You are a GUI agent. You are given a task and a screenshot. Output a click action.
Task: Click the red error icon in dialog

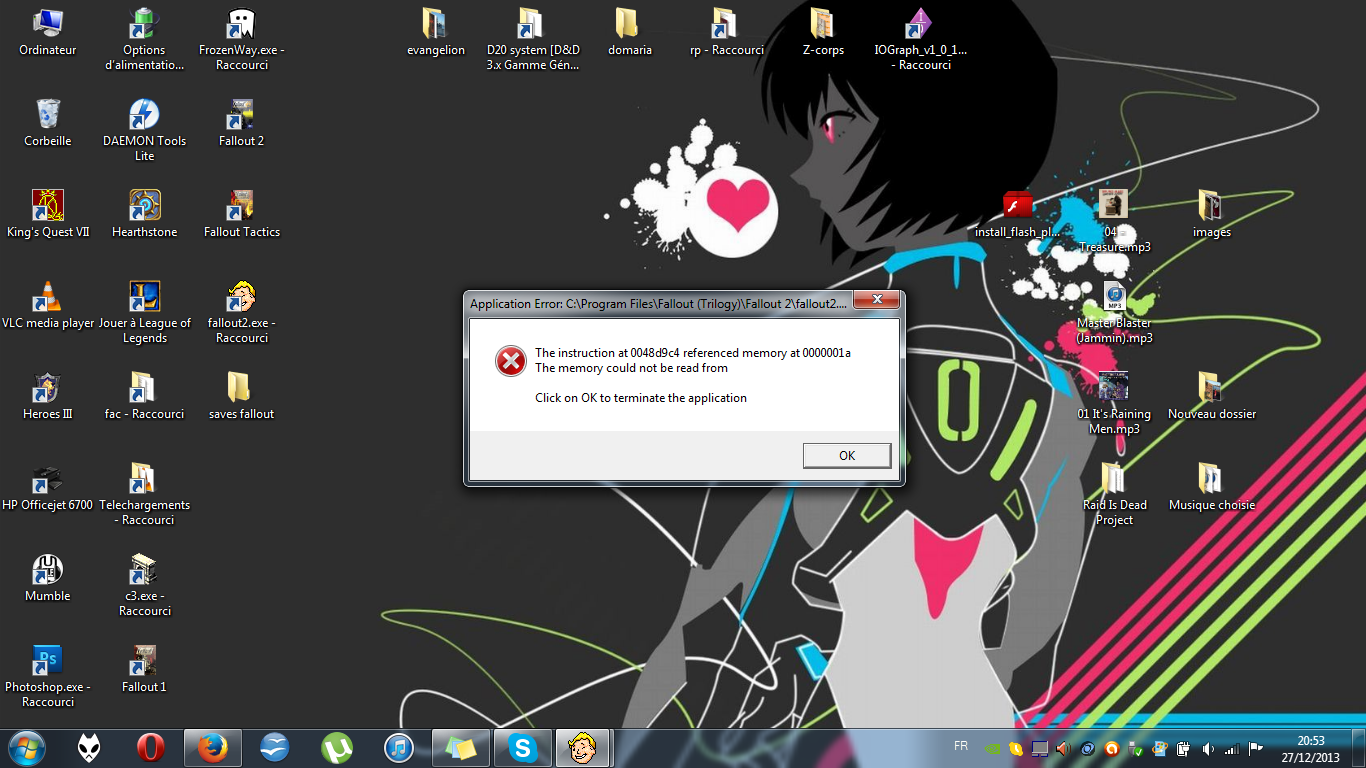(511, 361)
